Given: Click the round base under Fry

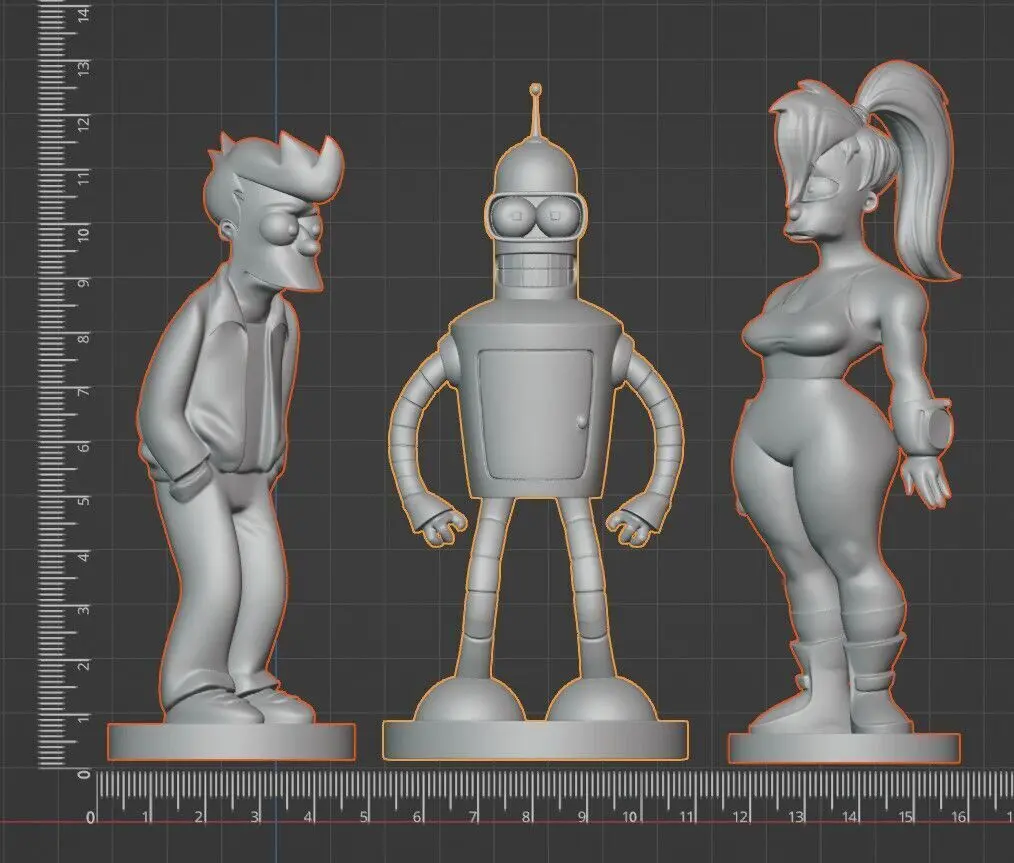Looking at the screenshot, I should tap(232, 741).
